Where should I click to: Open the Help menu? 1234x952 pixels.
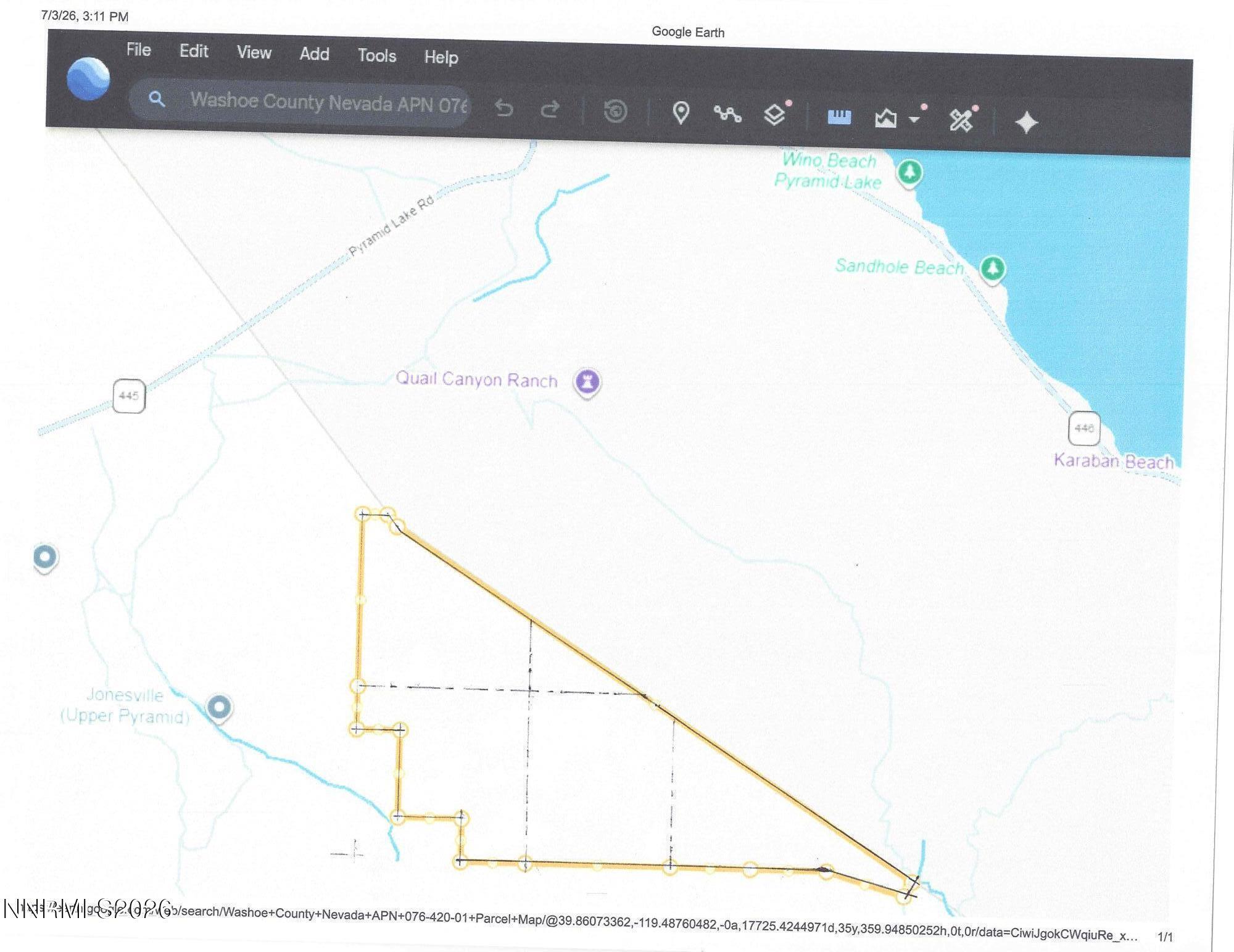coord(441,57)
